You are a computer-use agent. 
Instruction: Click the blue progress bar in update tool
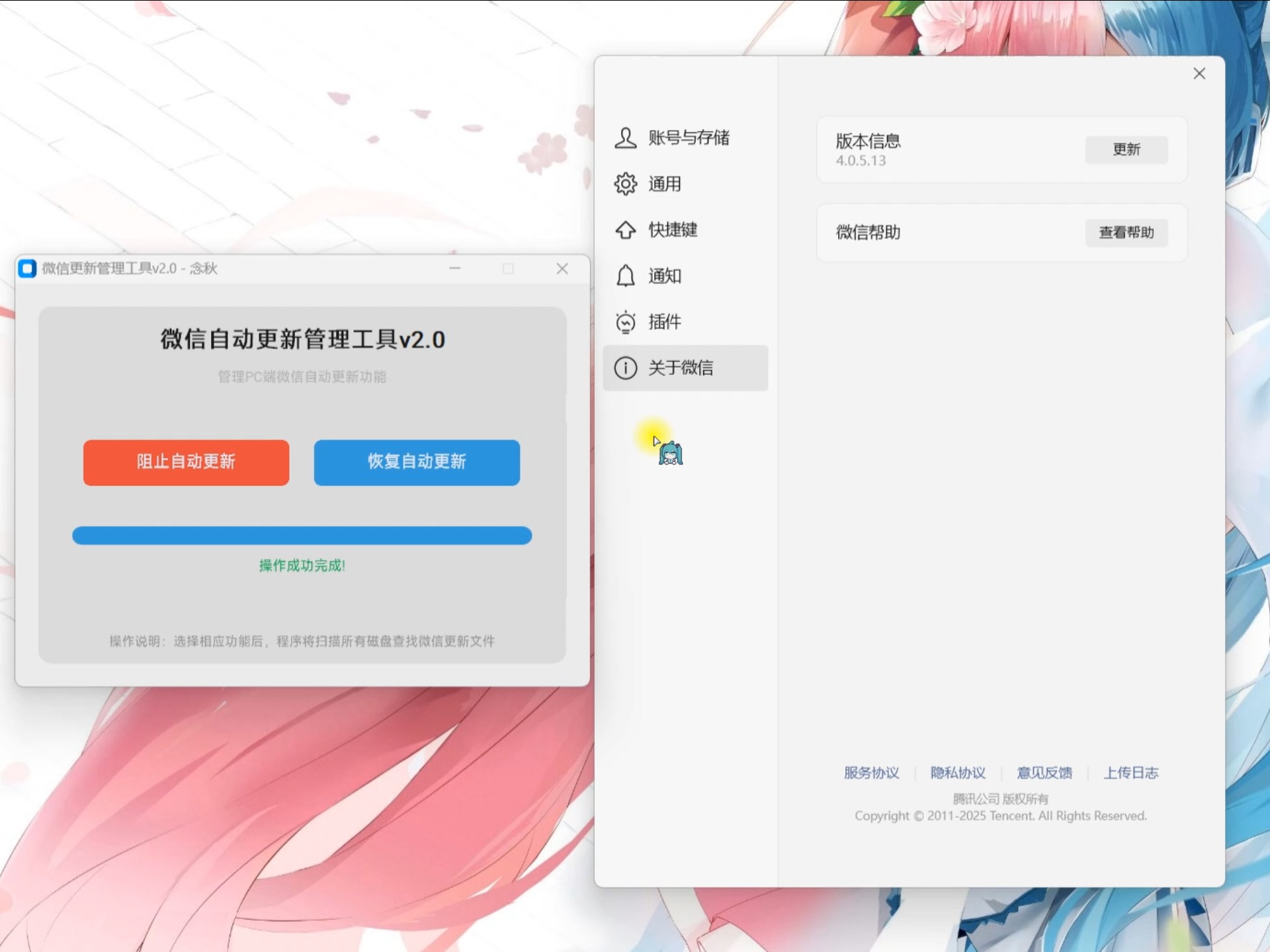coord(302,535)
